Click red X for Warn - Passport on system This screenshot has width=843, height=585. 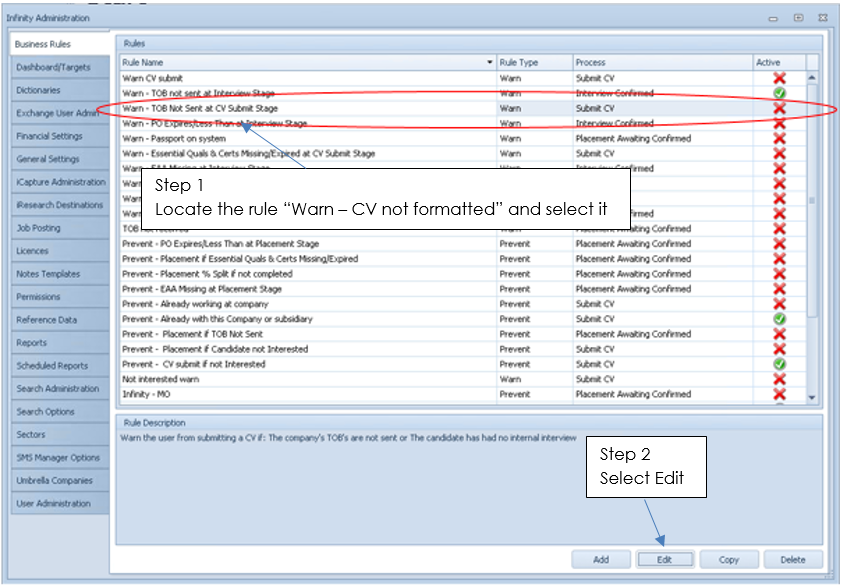[x=779, y=139]
